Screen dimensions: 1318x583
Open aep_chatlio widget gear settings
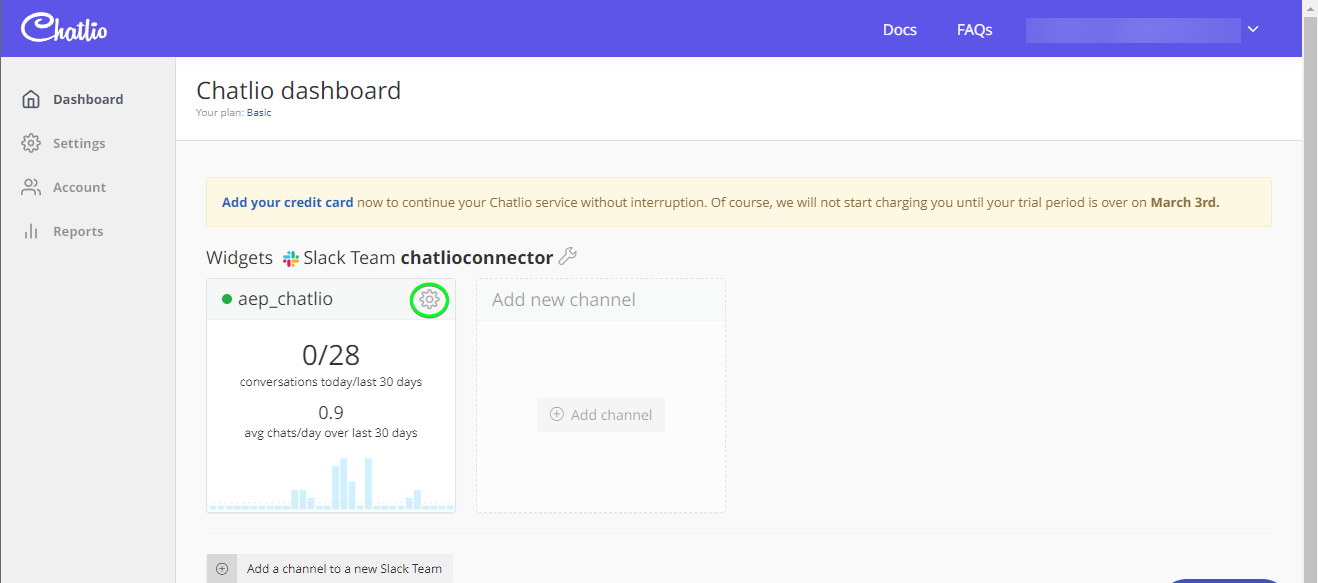coord(429,299)
